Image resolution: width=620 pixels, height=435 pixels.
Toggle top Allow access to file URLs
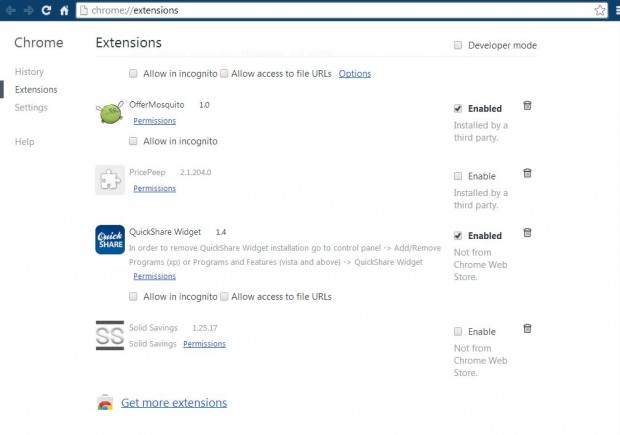224,74
